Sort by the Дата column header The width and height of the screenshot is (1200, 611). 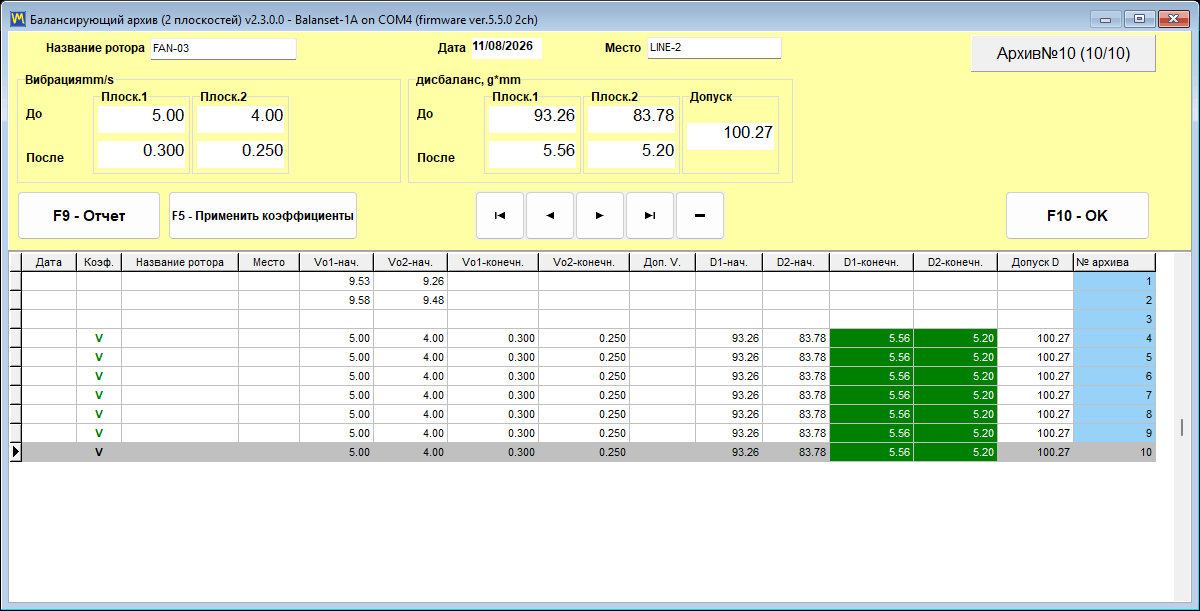[49, 262]
